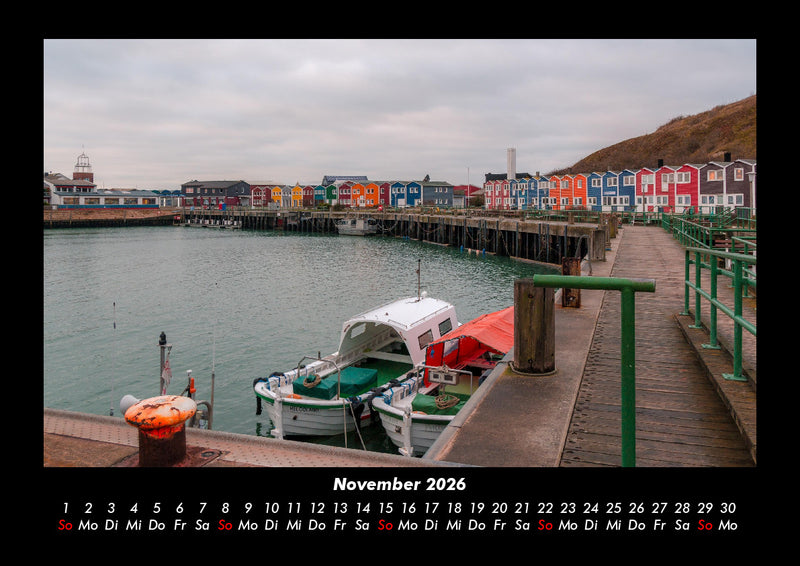Click the red 'So' label under 29

705,525
